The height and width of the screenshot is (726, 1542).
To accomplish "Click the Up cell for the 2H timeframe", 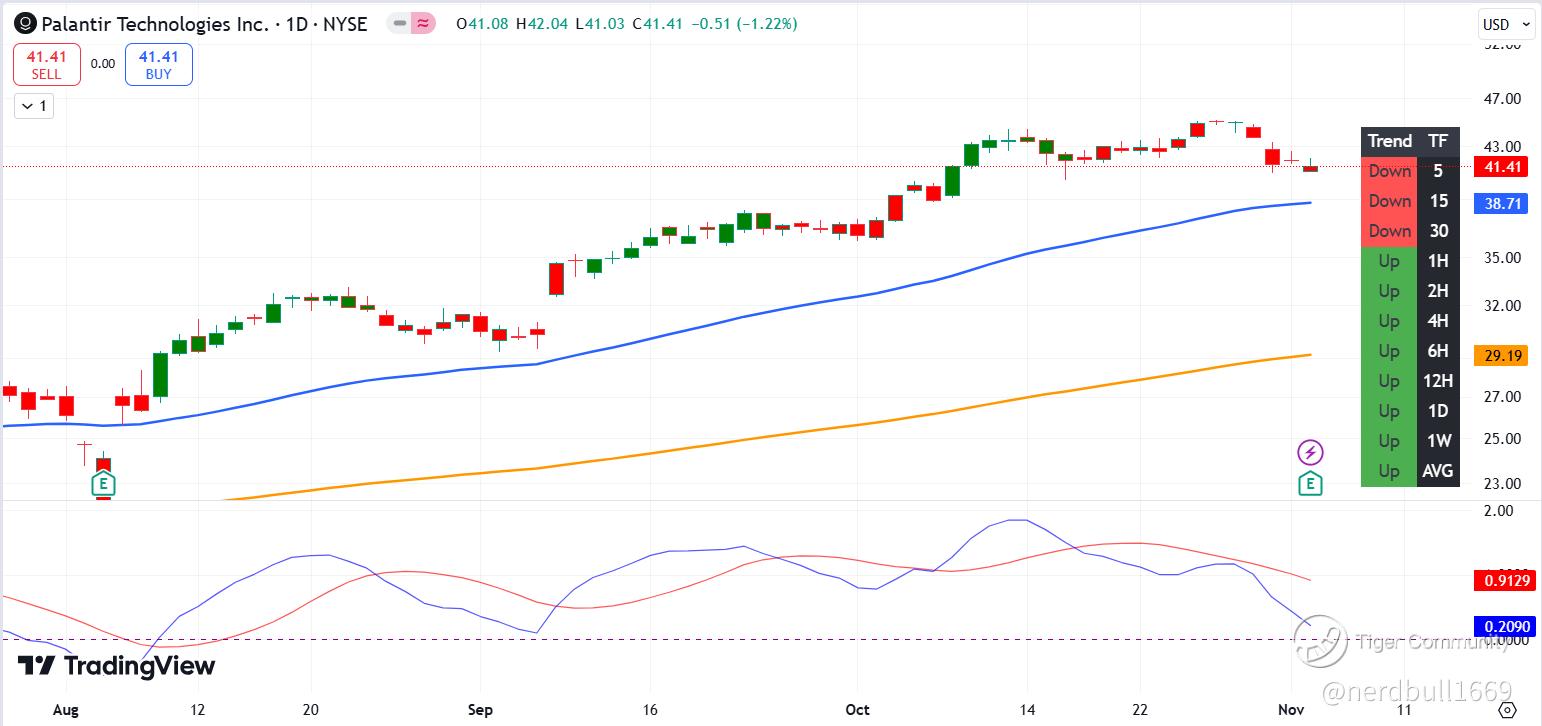I will pyautogui.click(x=1389, y=291).
